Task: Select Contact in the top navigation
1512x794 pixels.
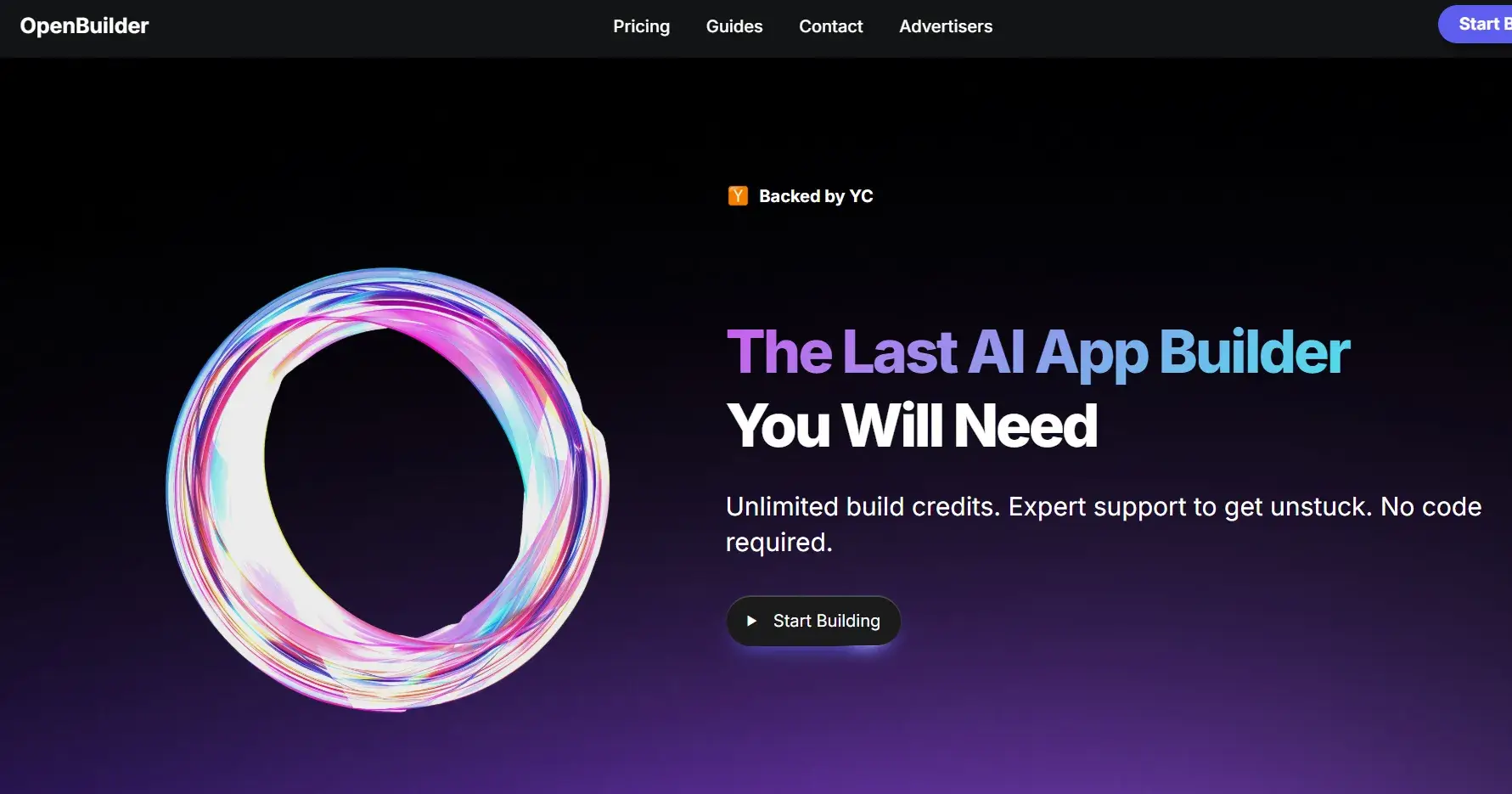Action: coord(830,26)
